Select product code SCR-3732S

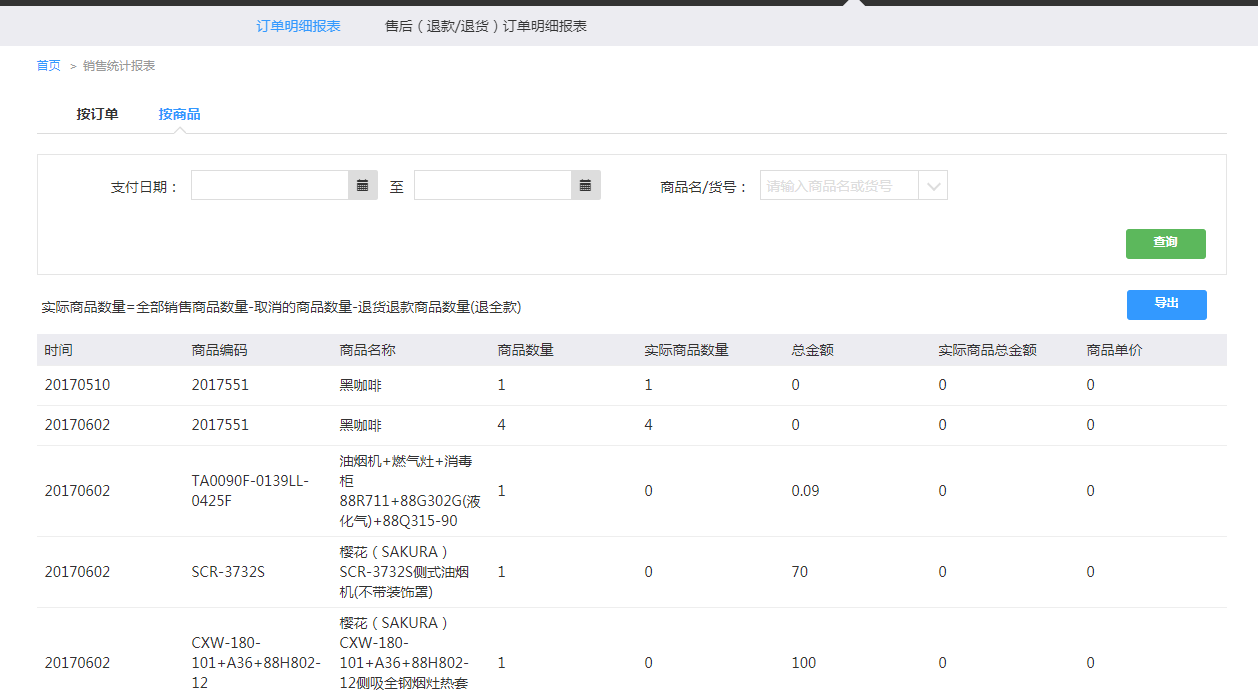click(x=228, y=572)
